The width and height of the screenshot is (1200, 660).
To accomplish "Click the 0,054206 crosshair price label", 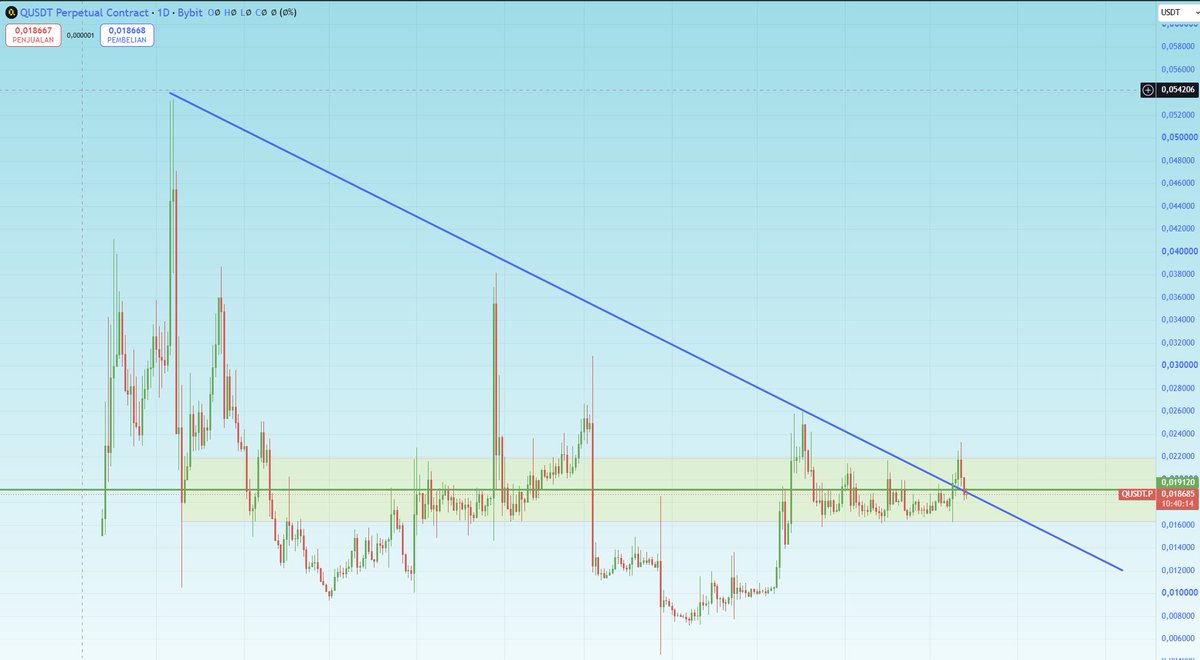I will click(x=1176, y=90).
